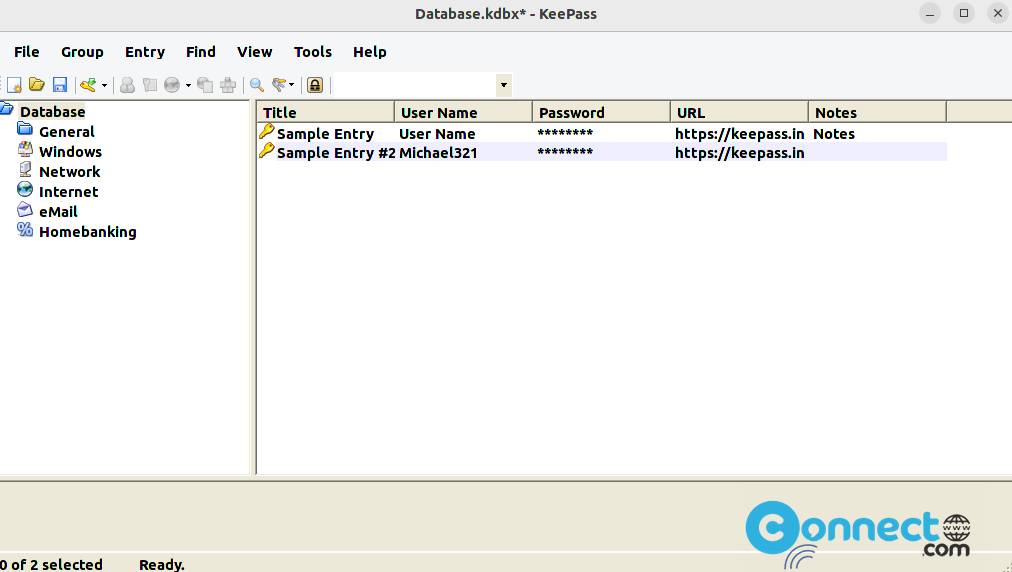
Task: Click the Open database folder icon
Action: [37, 85]
